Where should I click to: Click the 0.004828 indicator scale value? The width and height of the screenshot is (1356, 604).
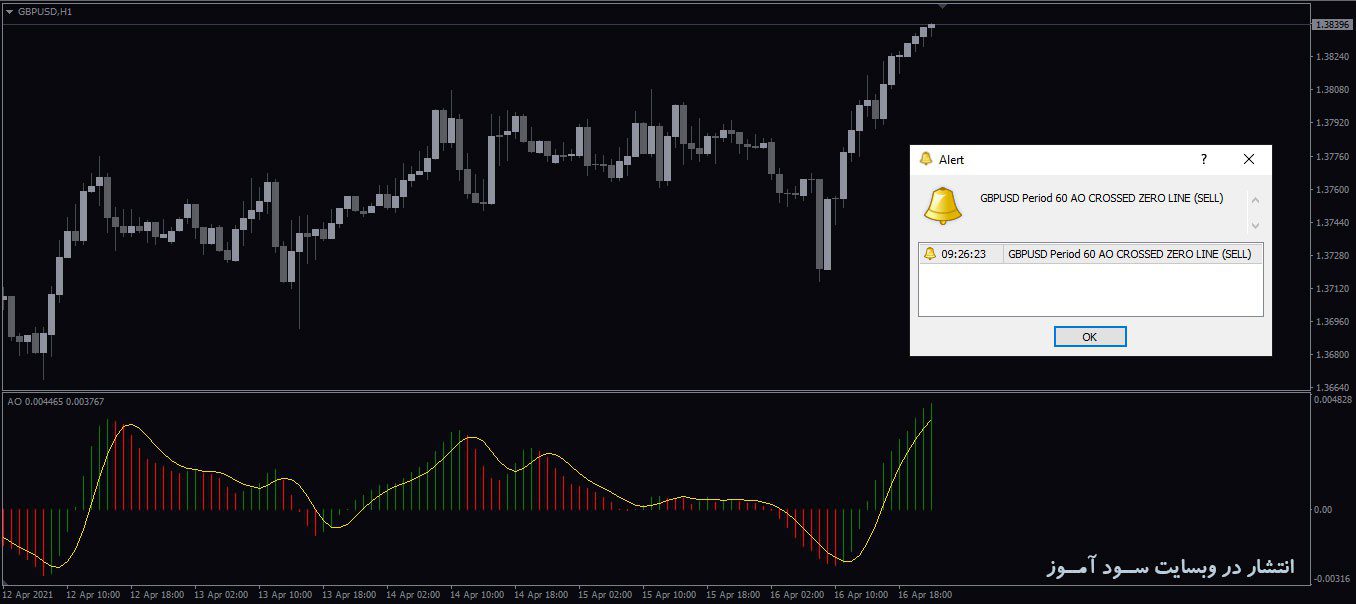1332,400
